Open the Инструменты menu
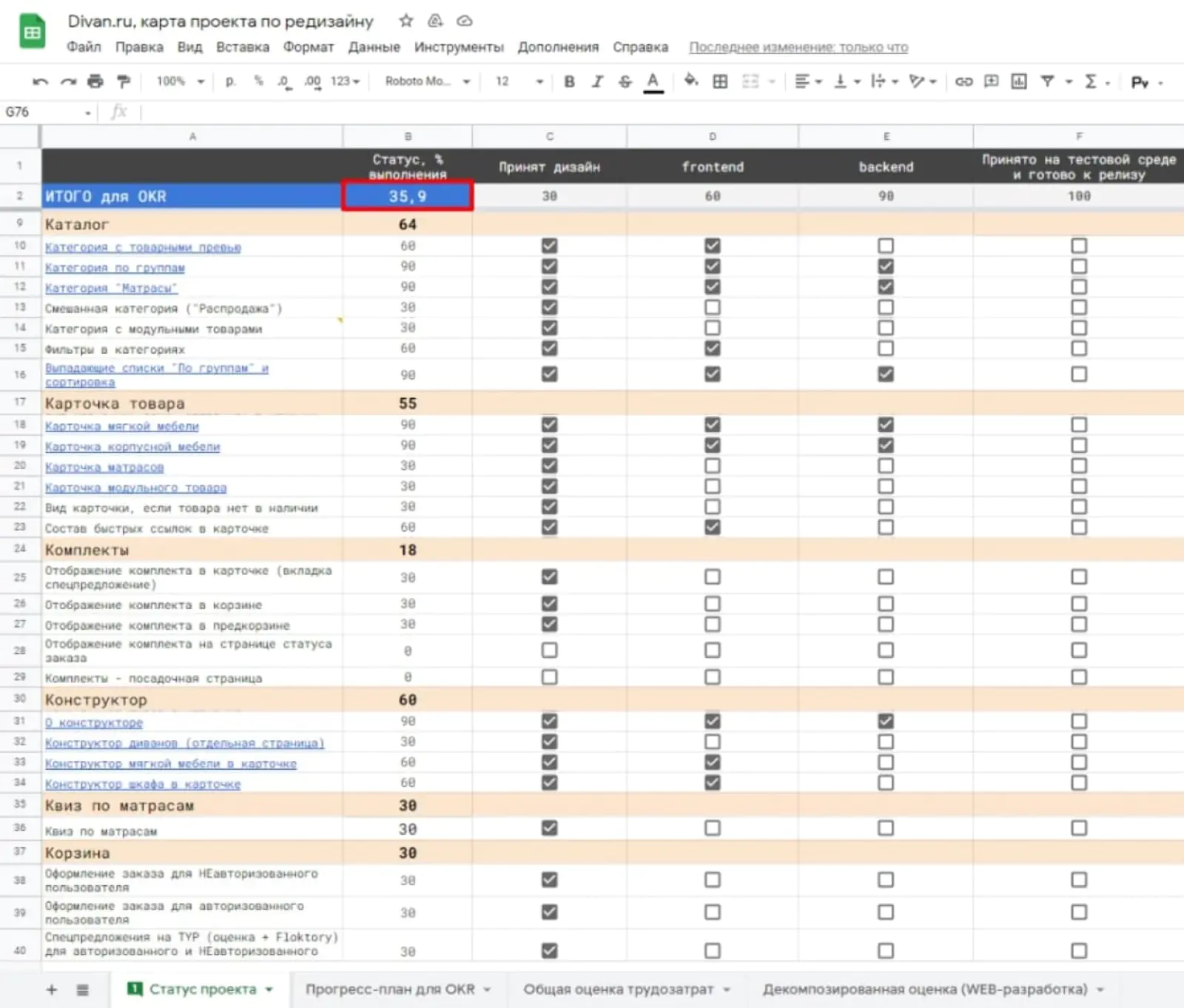This screenshot has width=1184, height=1008. [x=459, y=47]
